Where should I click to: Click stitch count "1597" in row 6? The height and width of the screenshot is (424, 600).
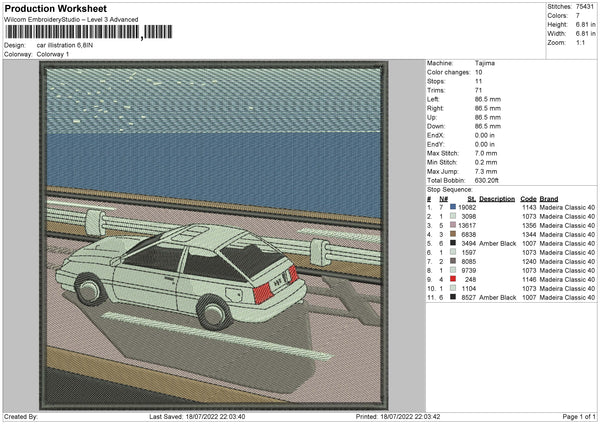pyautogui.click(x=469, y=252)
